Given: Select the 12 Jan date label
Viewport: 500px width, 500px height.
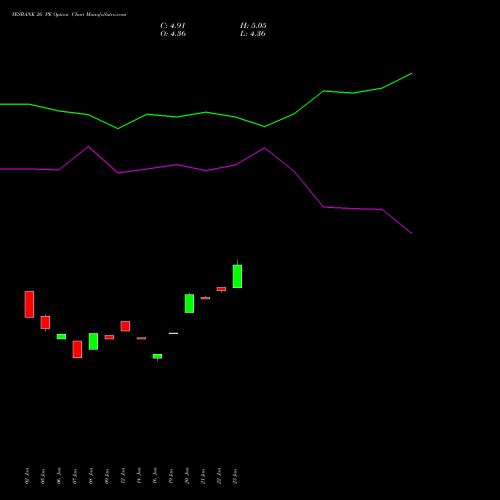Looking at the screenshot, I should 123,476.
